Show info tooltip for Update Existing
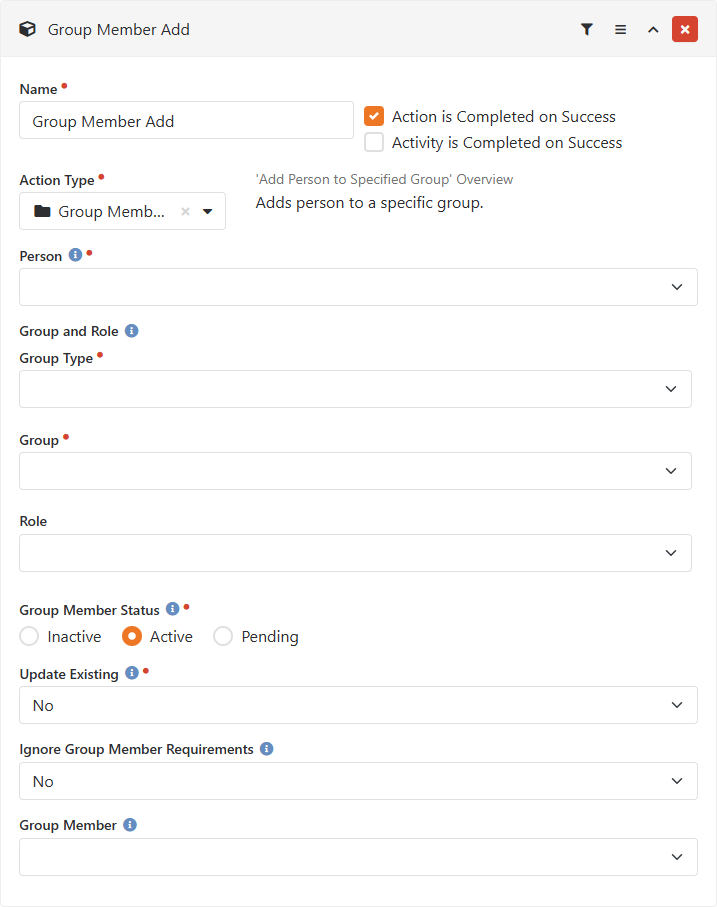The width and height of the screenshot is (717, 907). (x=131, y=674)
